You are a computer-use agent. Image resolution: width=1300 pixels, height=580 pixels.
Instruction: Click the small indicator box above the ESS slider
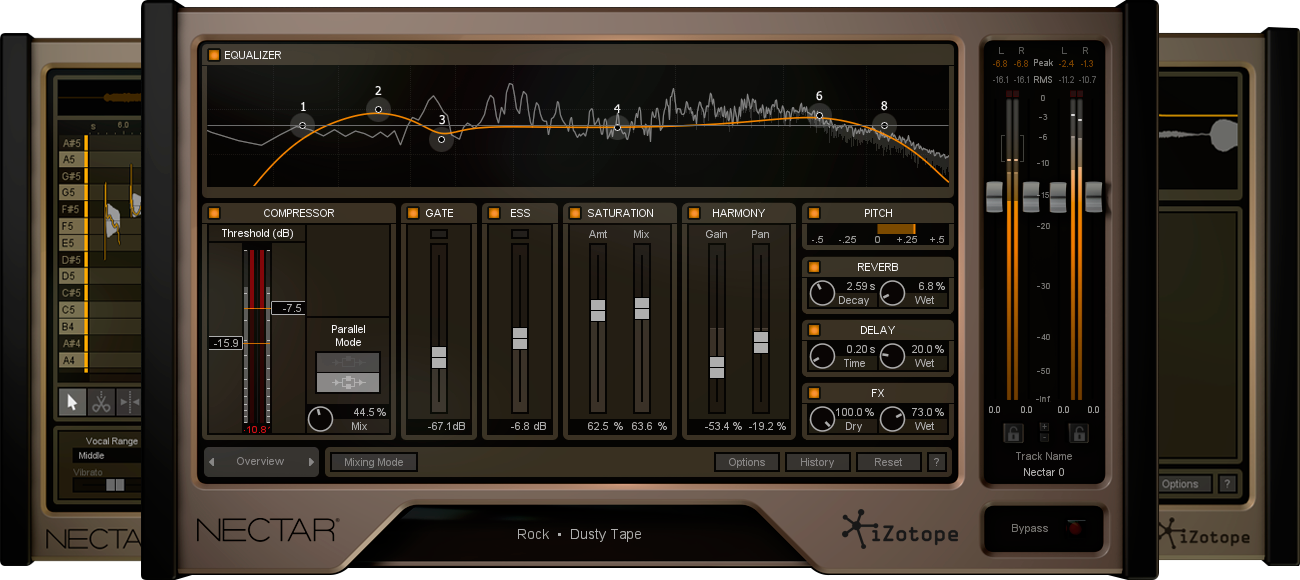pyautogui.click(x=519, y=234)
